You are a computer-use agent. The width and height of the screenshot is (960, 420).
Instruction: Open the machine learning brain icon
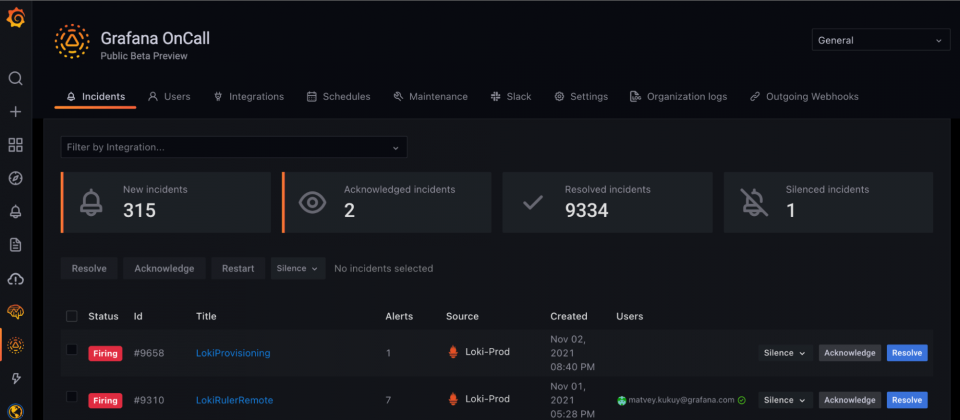pos(15,312)
